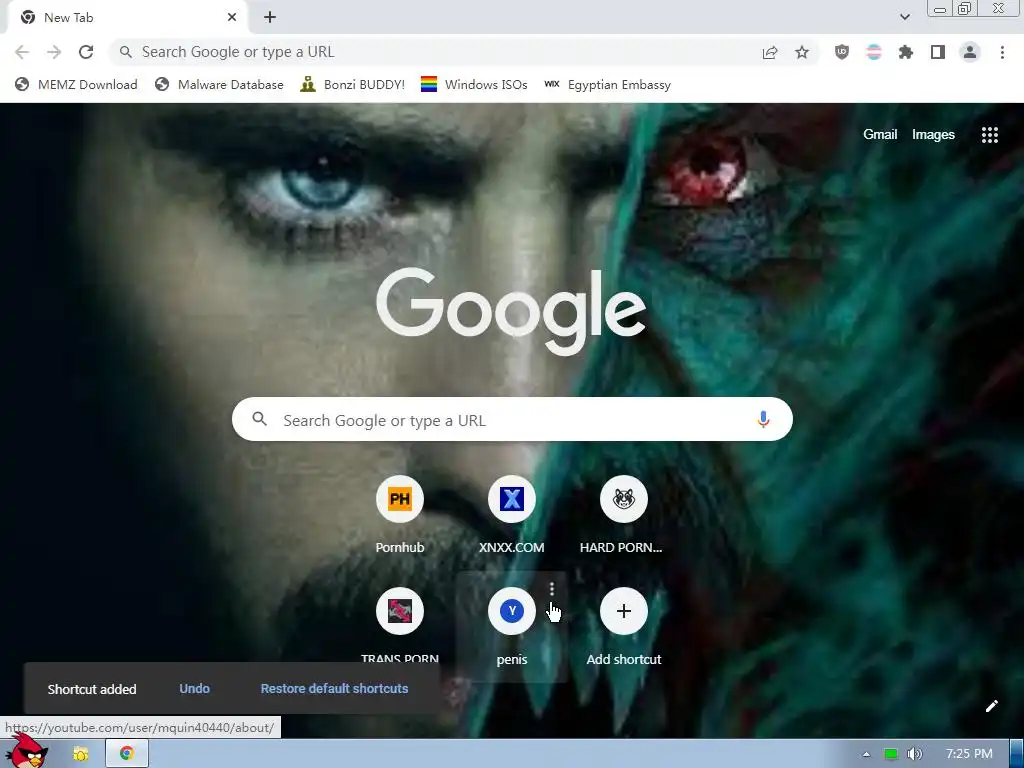
Task: Expand the tab search chevron
Action: [x=905, y=17]
